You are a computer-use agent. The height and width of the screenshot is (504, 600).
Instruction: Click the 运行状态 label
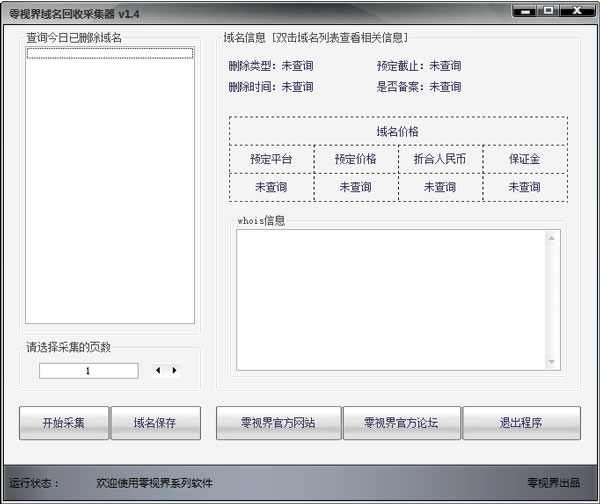(34, 483)
